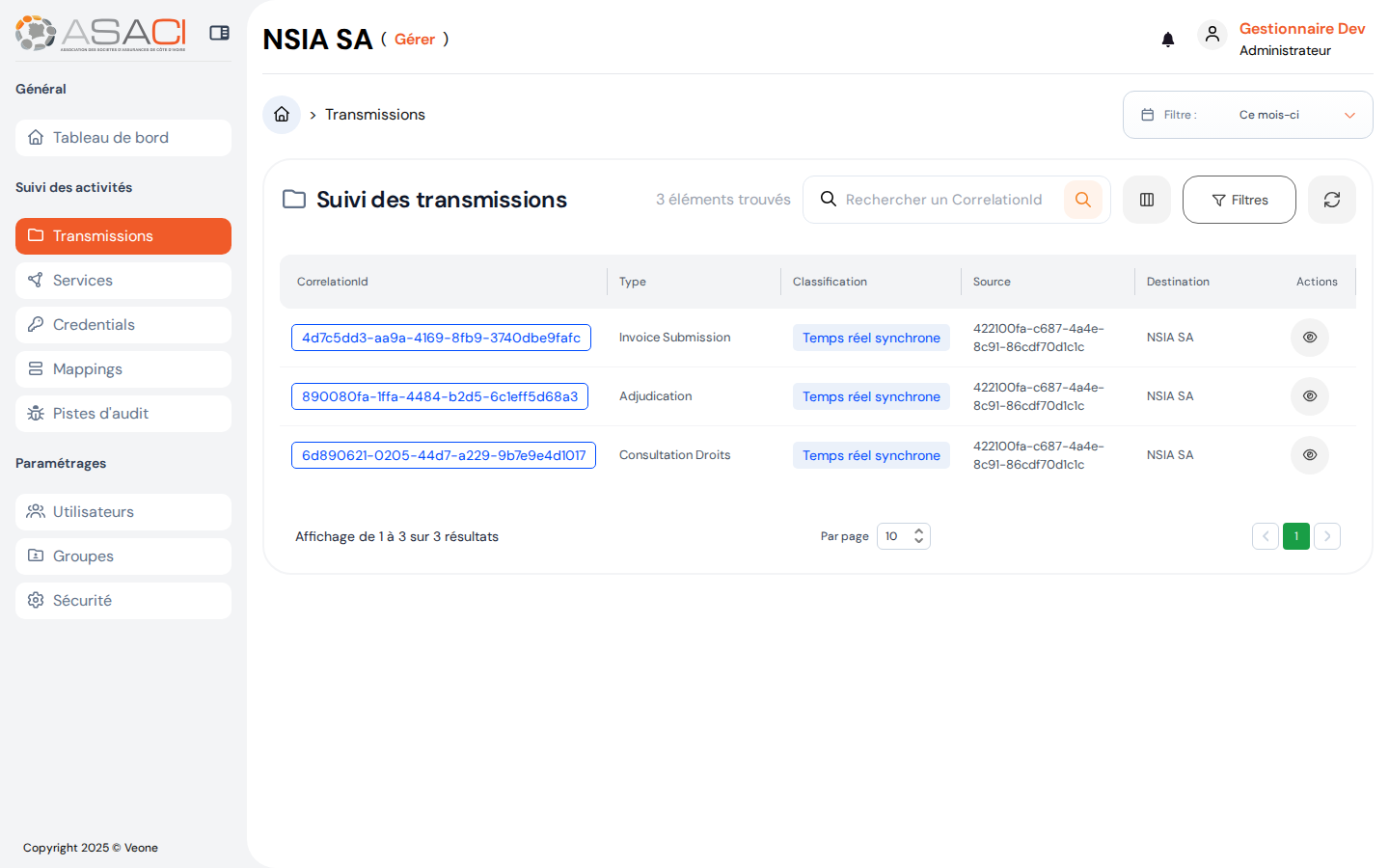The height and width of the screenshot is (868, 1389).
Task: Click the Rechercher un CorrelationId search field
Action: [943, 199]
